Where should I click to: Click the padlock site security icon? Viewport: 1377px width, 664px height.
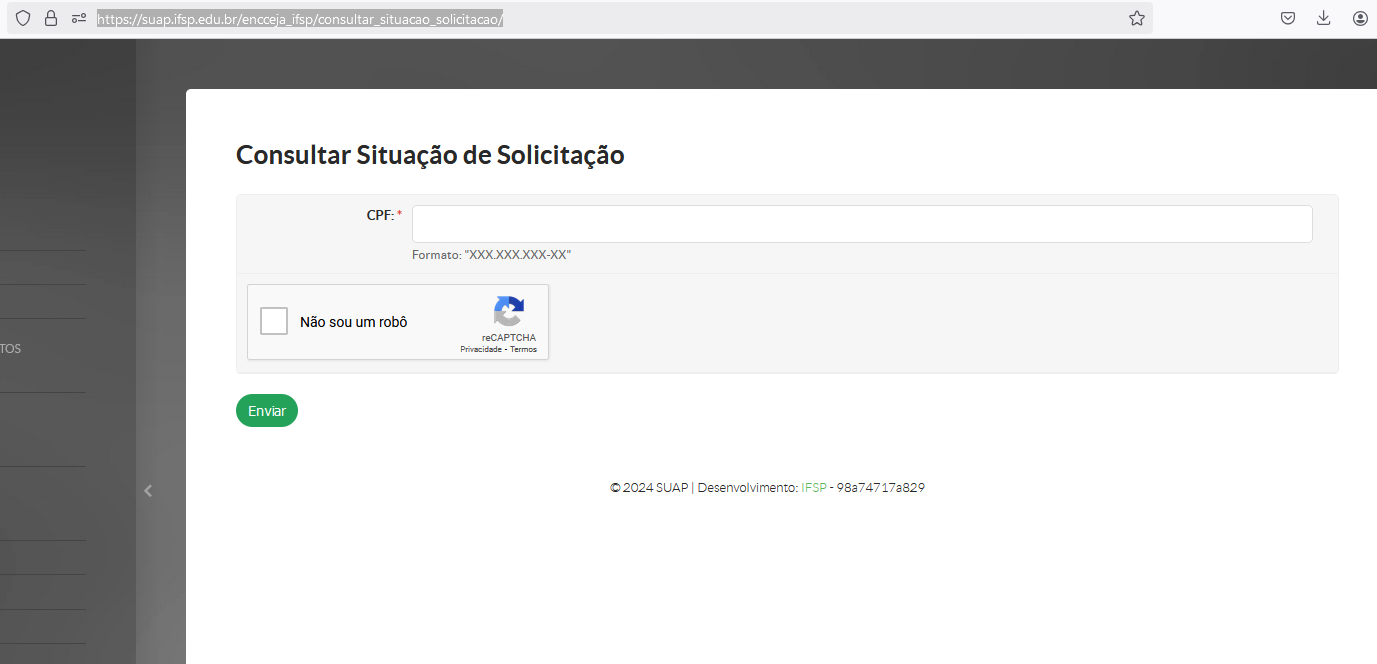pos(51,18)
